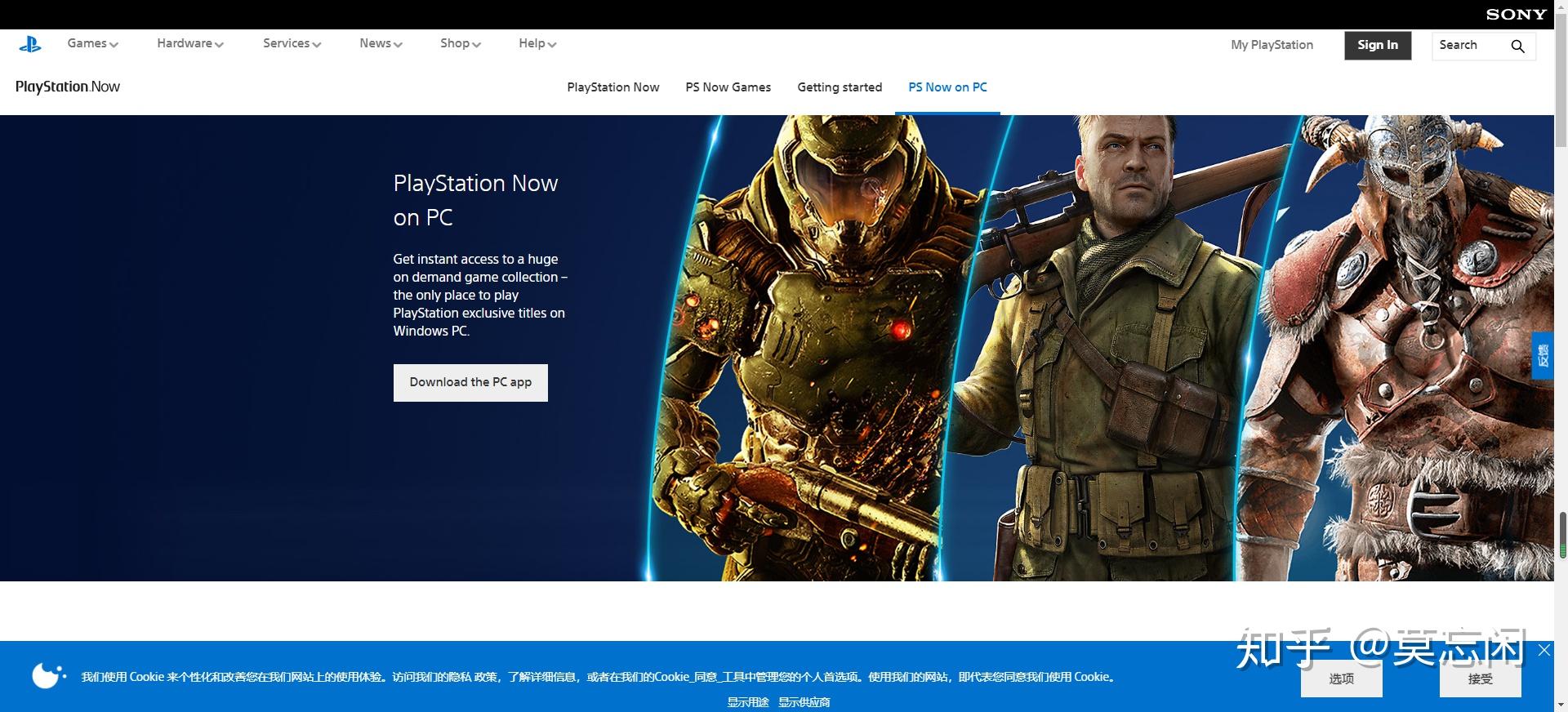Click the Download the PC app button
The height and width of the screenshot is (712, 1568).
470,382
